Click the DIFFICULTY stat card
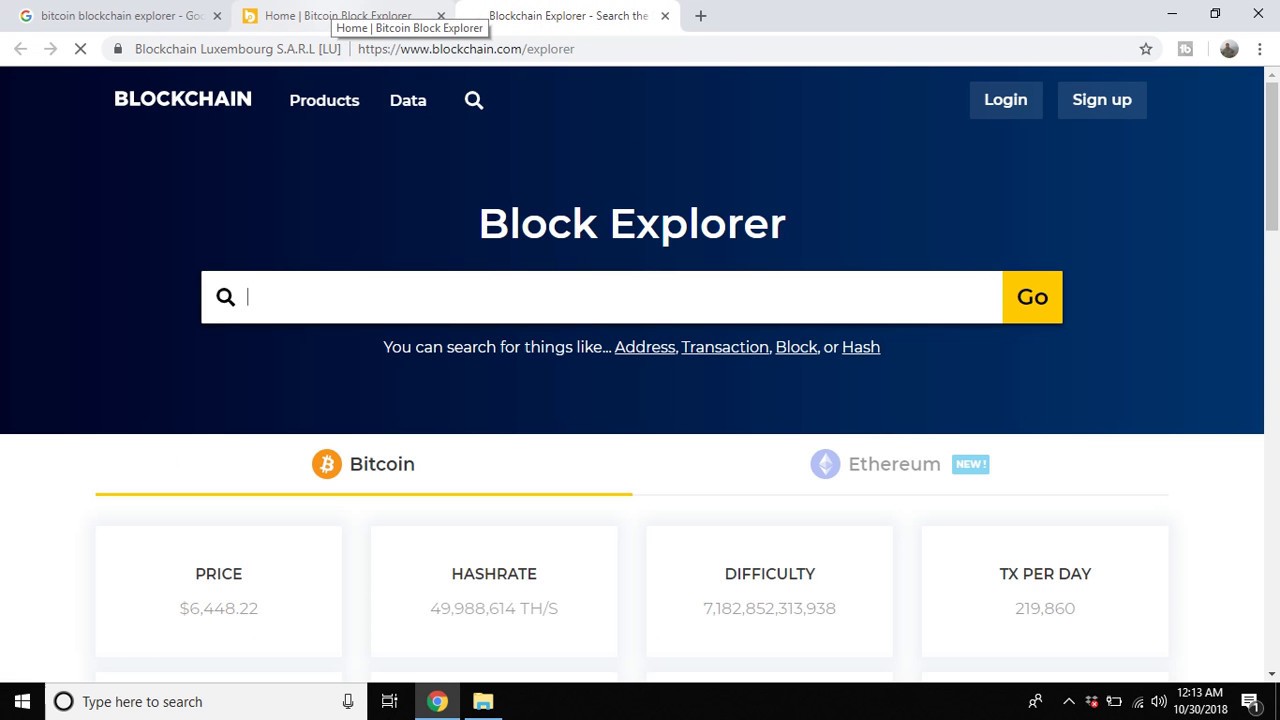 tap(770, 591)
